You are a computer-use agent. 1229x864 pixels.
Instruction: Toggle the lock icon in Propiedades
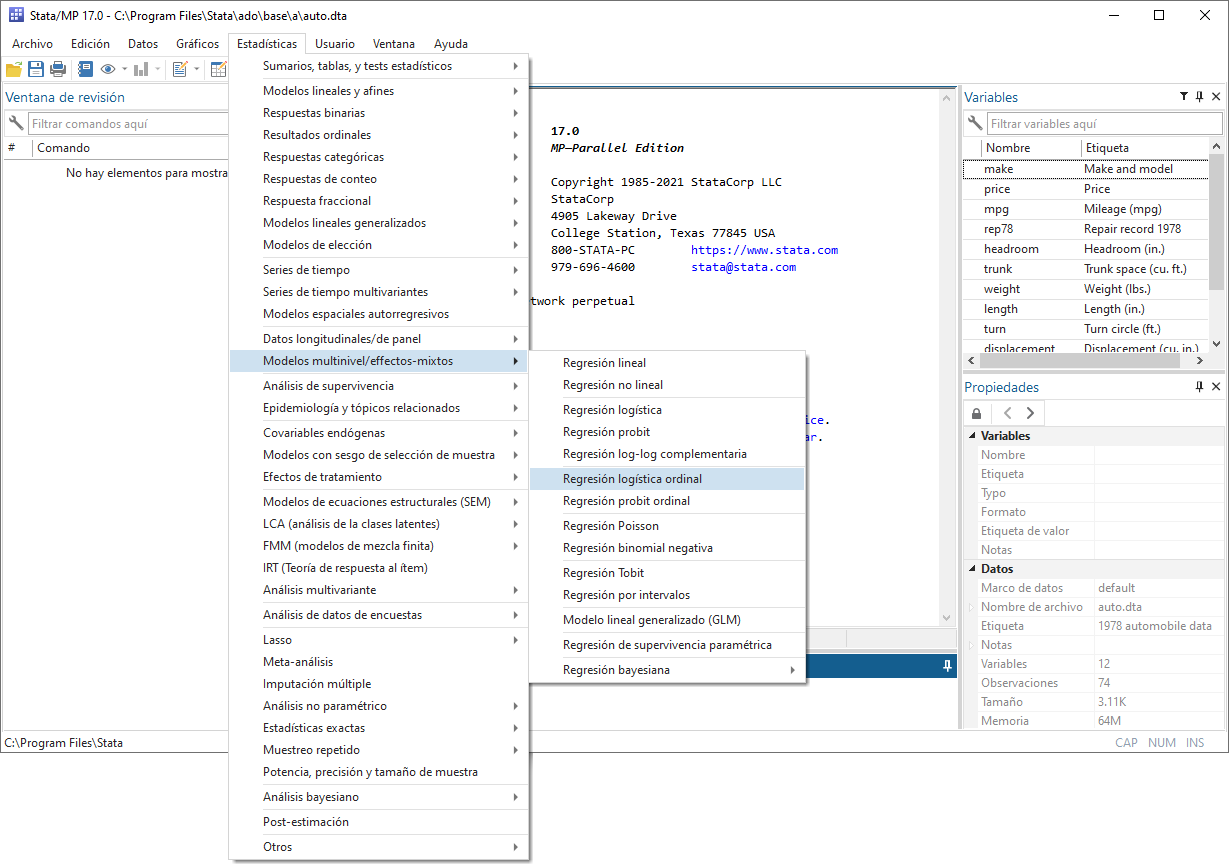[x=977, y=413]
